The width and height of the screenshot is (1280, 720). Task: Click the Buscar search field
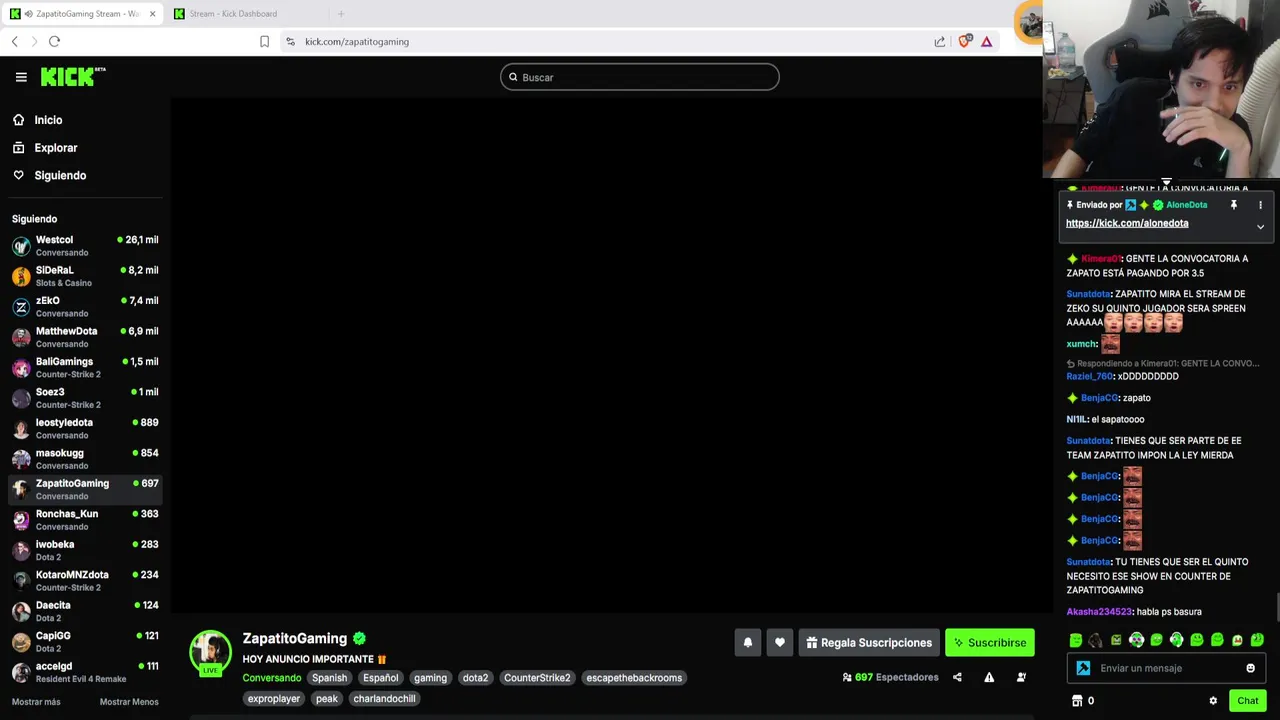(x=640, y=77)
